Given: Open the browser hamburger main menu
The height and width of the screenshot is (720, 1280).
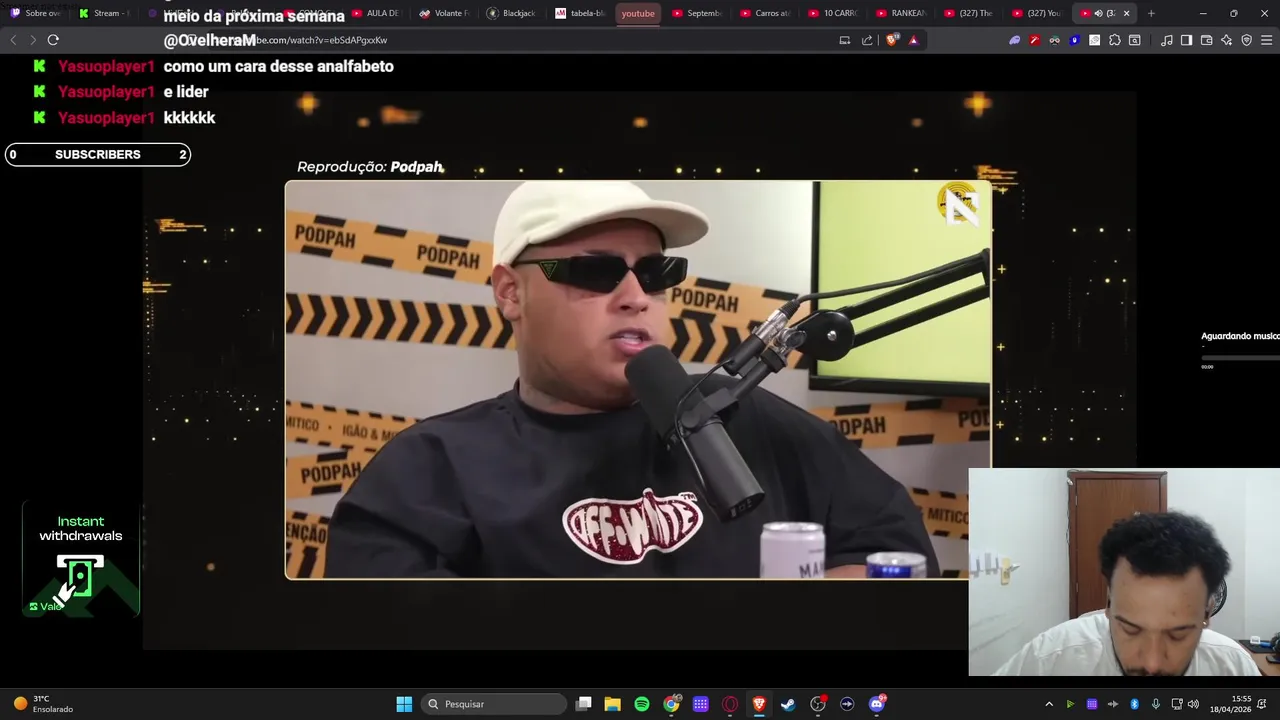Looking at the screenshot, I should 1266,40.
